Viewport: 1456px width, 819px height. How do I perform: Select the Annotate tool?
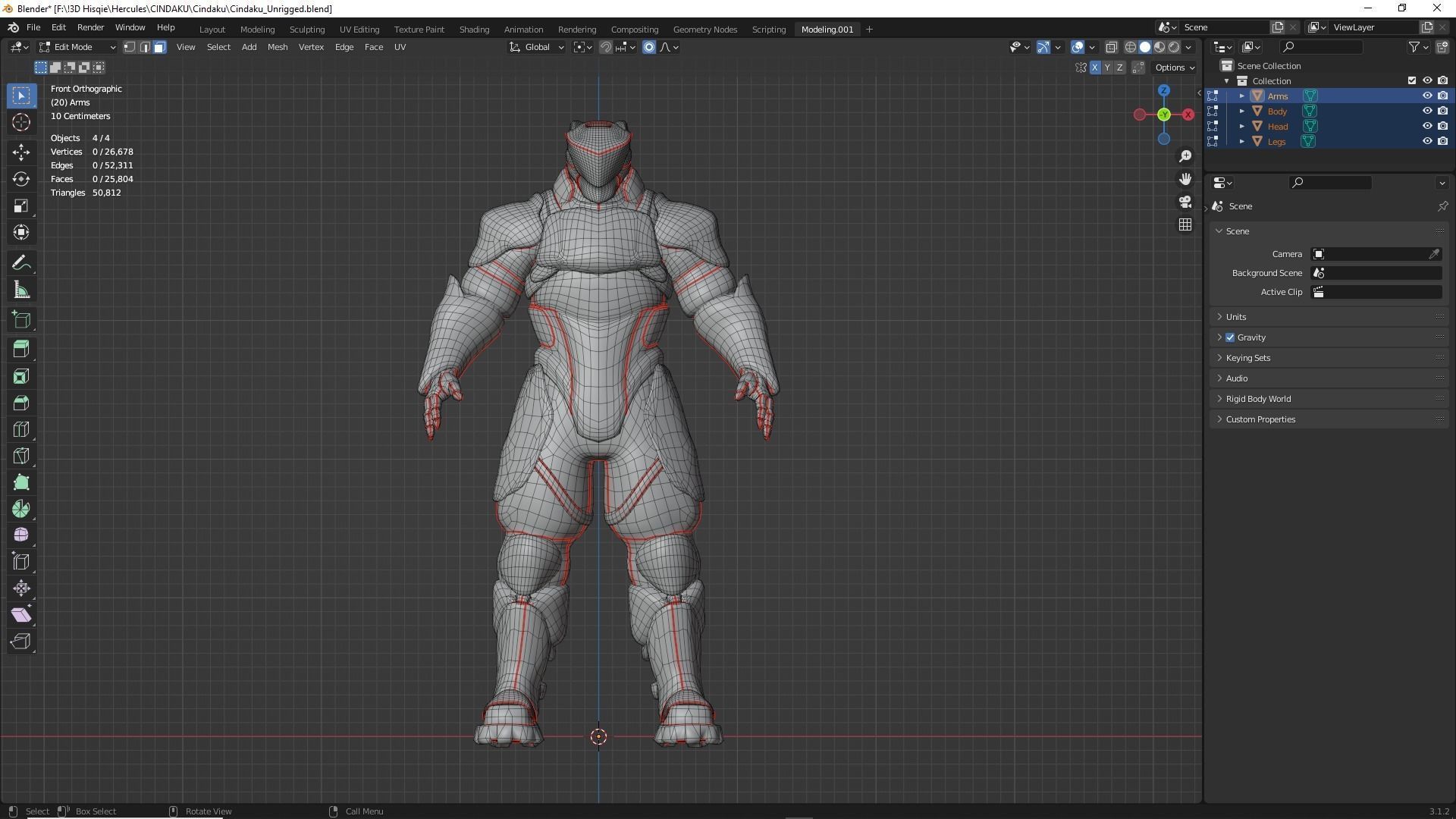[x=21, y=263]
